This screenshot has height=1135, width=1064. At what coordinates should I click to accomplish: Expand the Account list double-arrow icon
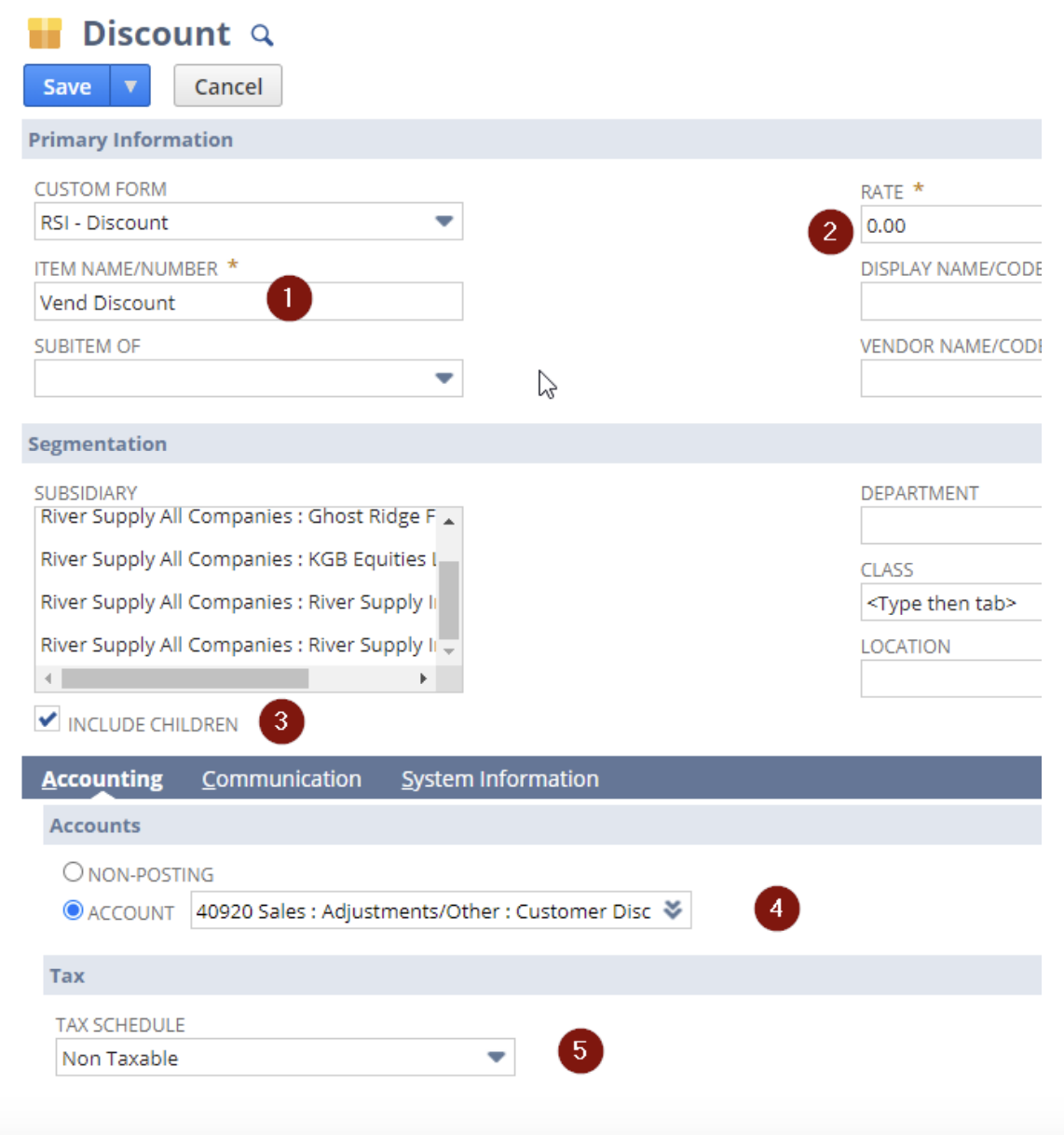click(673, 910)
